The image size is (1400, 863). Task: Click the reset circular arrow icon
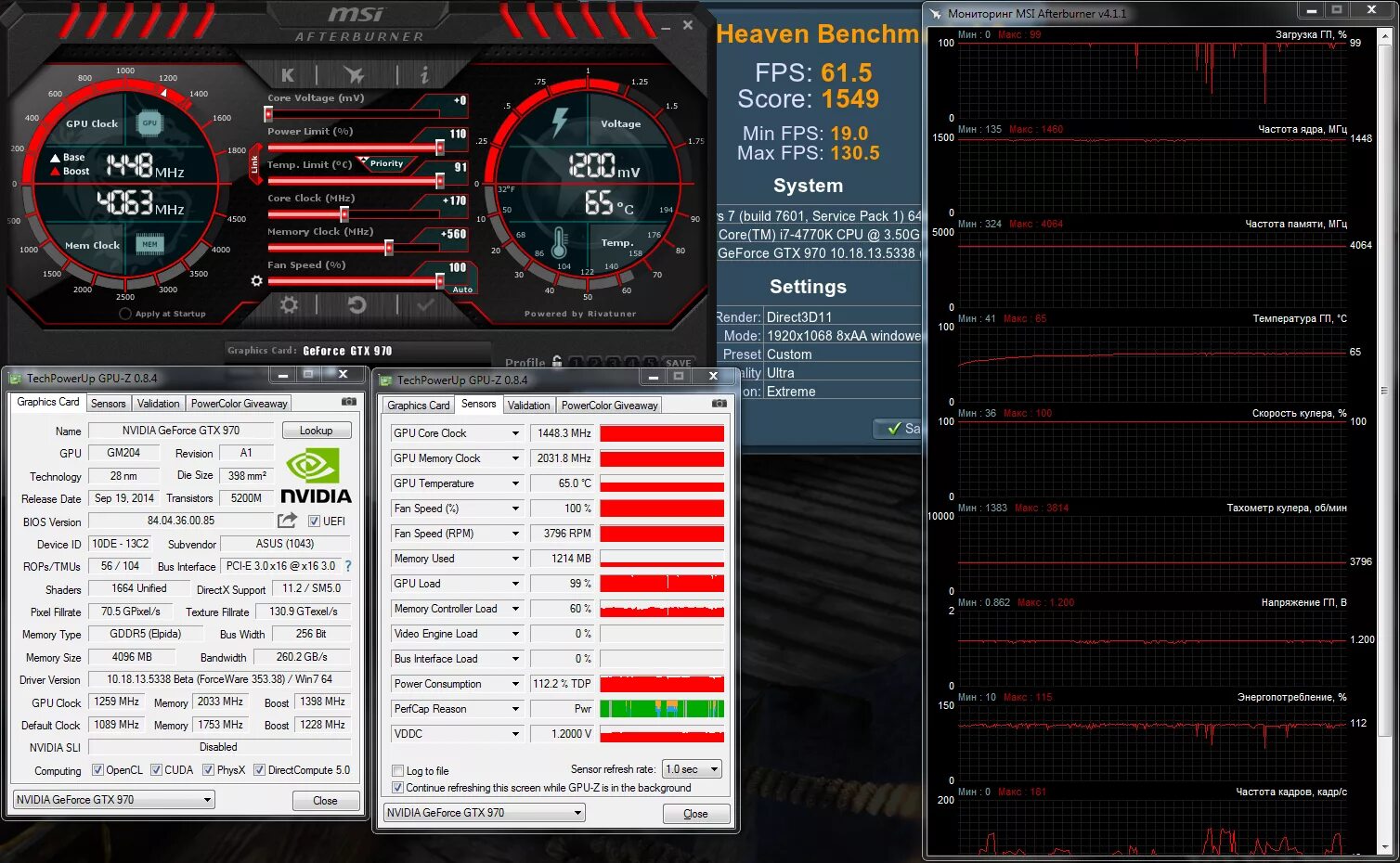point(356,304)
